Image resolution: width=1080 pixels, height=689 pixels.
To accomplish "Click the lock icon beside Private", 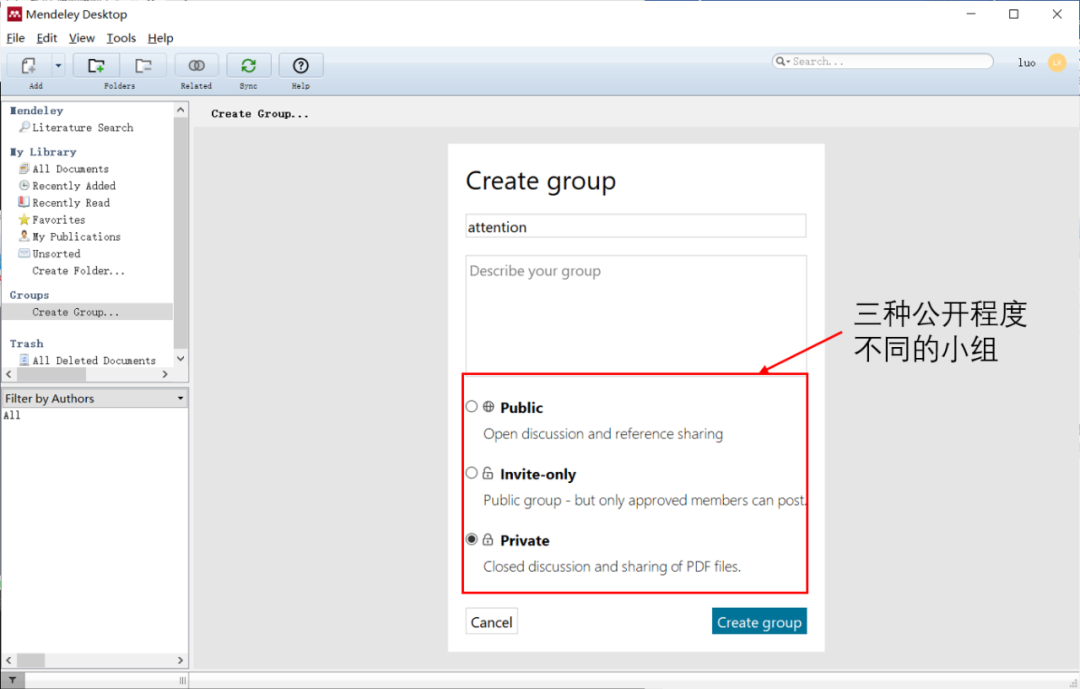I will (x=488, y=539).
